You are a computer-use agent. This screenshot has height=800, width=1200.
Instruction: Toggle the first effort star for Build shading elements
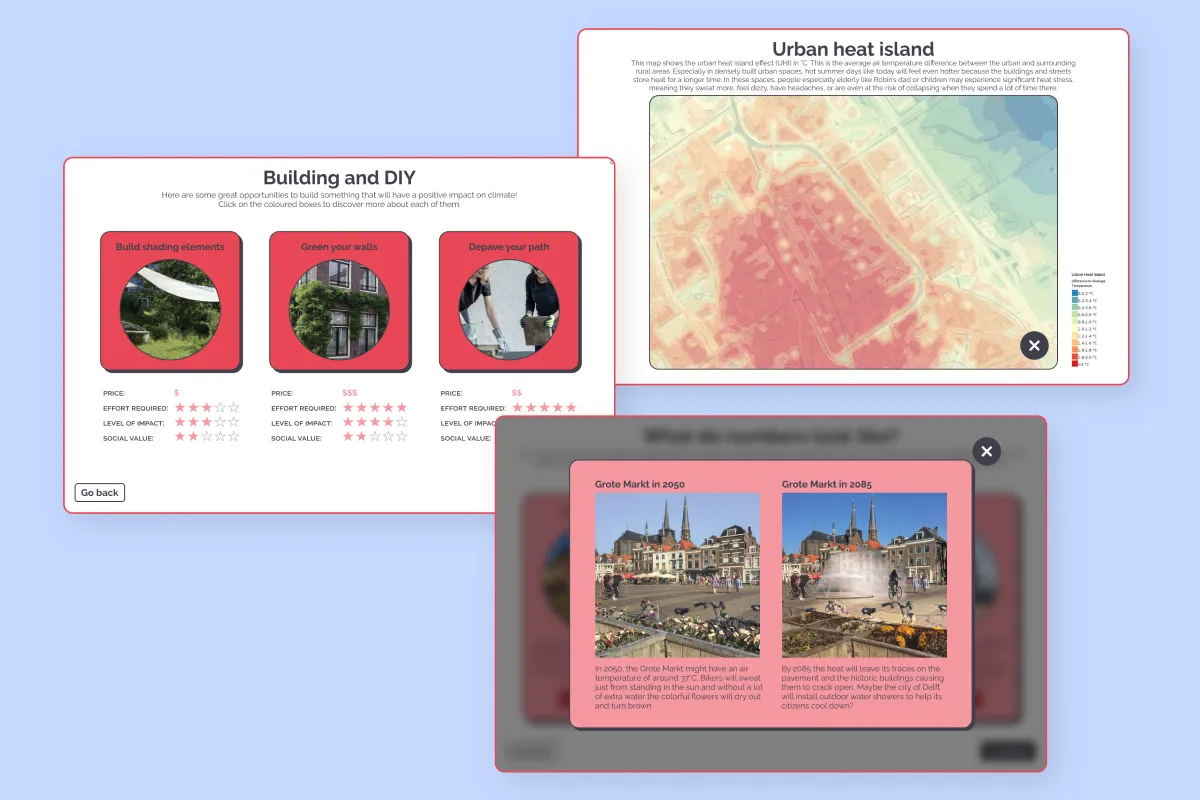[x=179, y=408]
